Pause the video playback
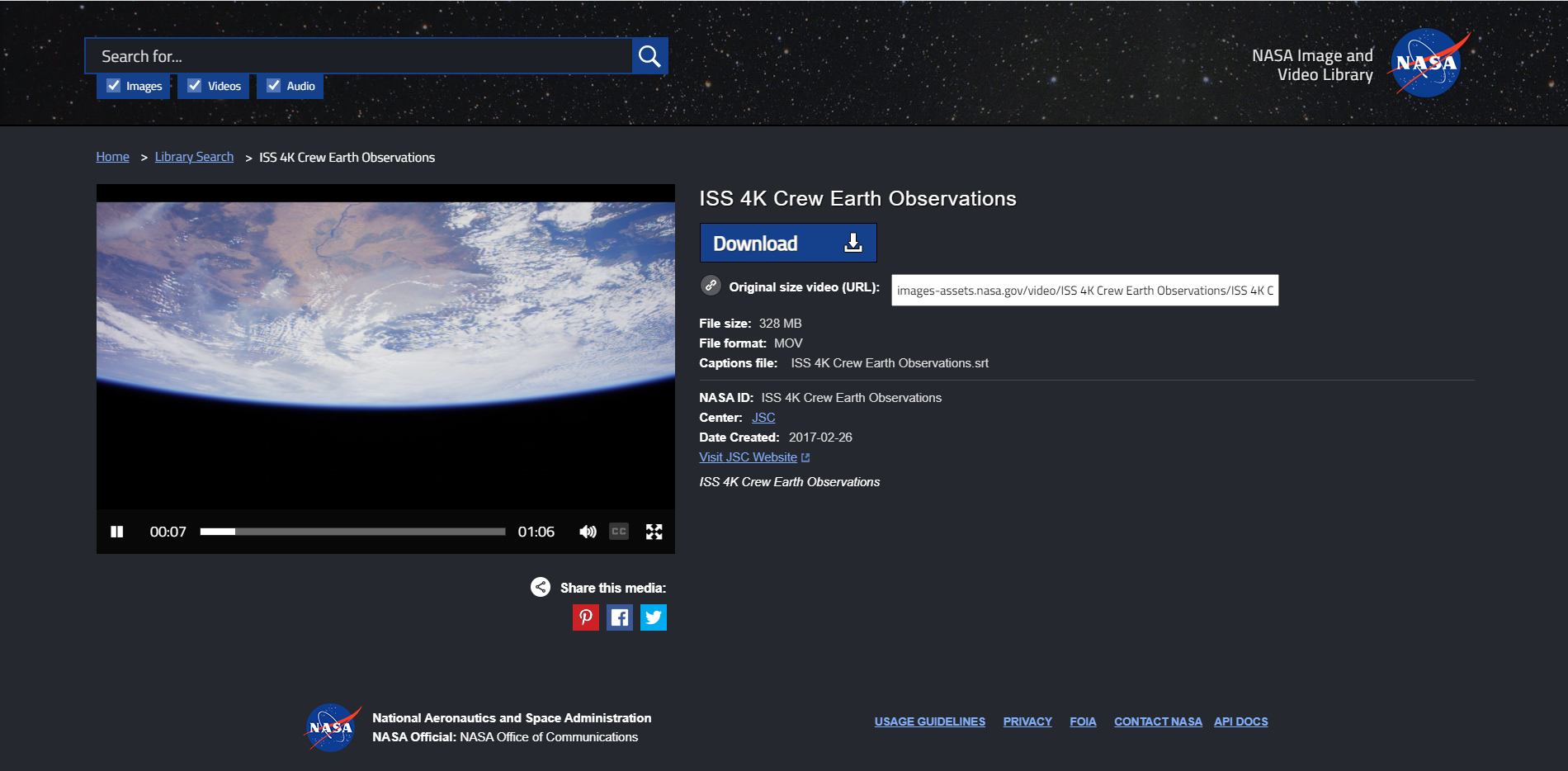Viewport: 1568px width, 771px height. 117,532
